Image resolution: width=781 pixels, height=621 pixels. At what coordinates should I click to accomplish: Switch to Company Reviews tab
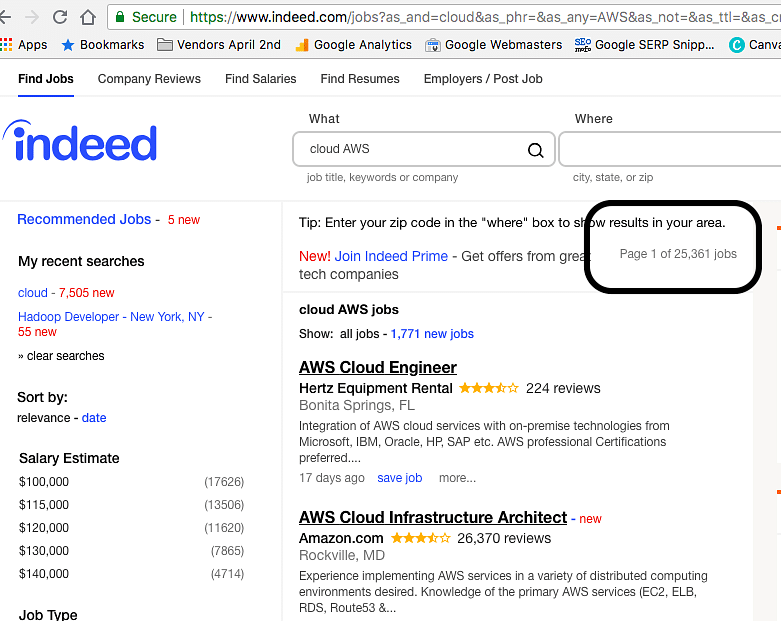pyautogui.click(x=149, y=79)
